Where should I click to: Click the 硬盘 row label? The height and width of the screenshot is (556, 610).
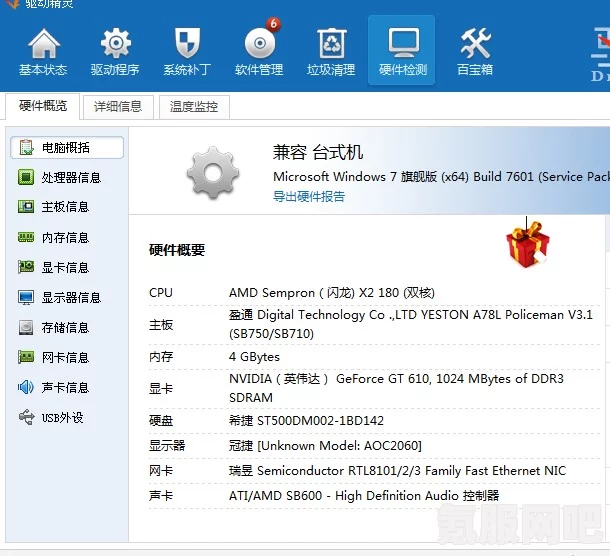tap(161, 421)
